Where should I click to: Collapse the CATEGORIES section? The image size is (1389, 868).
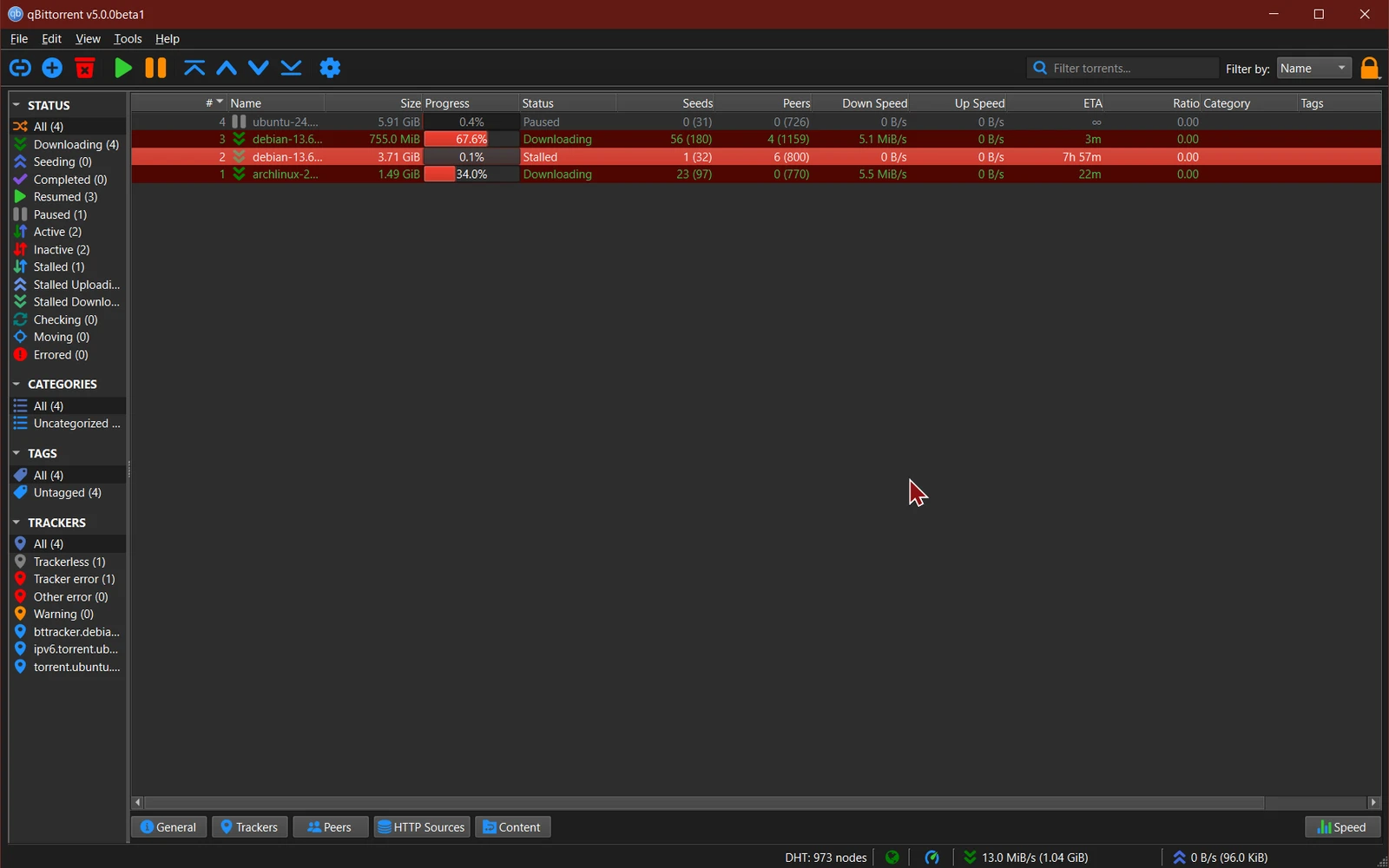(x=16, y=384)
